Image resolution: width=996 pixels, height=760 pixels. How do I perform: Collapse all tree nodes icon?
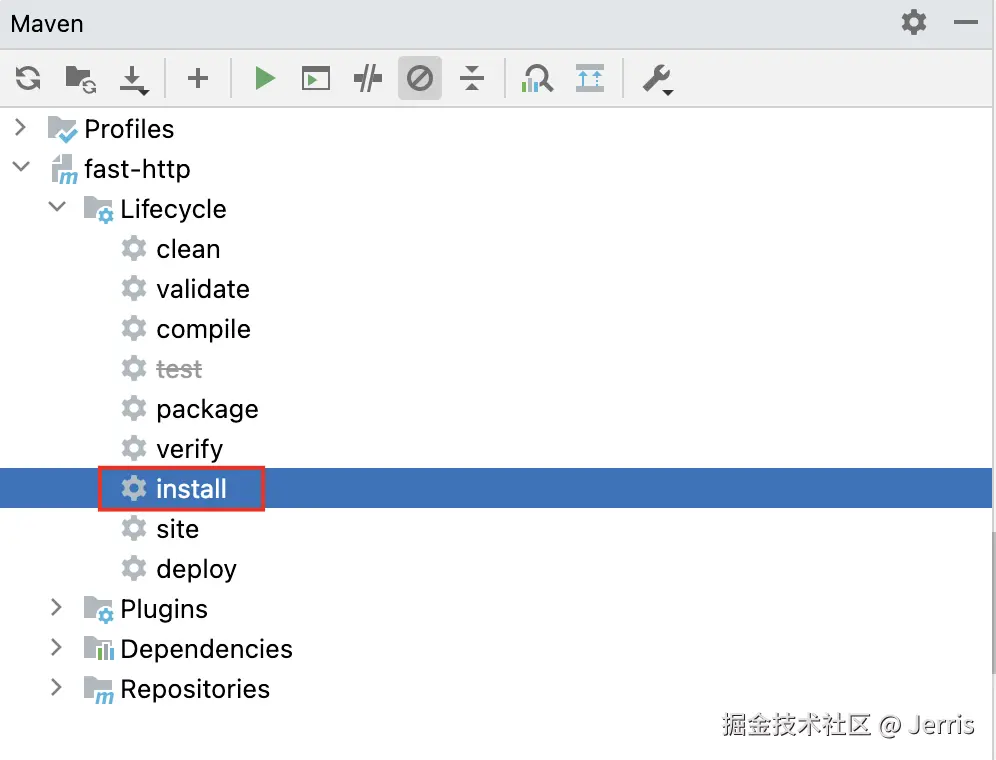[471, 78]
